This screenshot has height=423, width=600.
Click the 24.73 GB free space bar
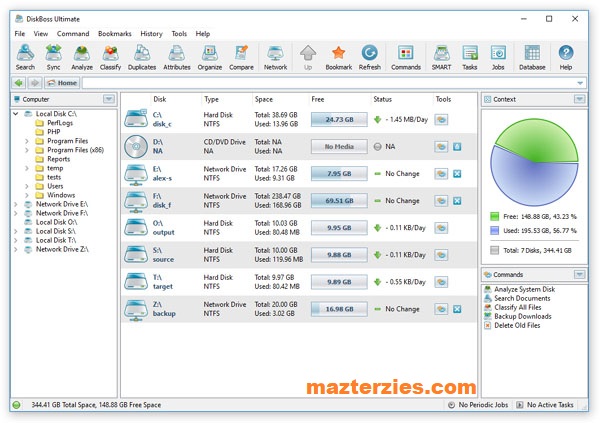[x=339, y=119]
